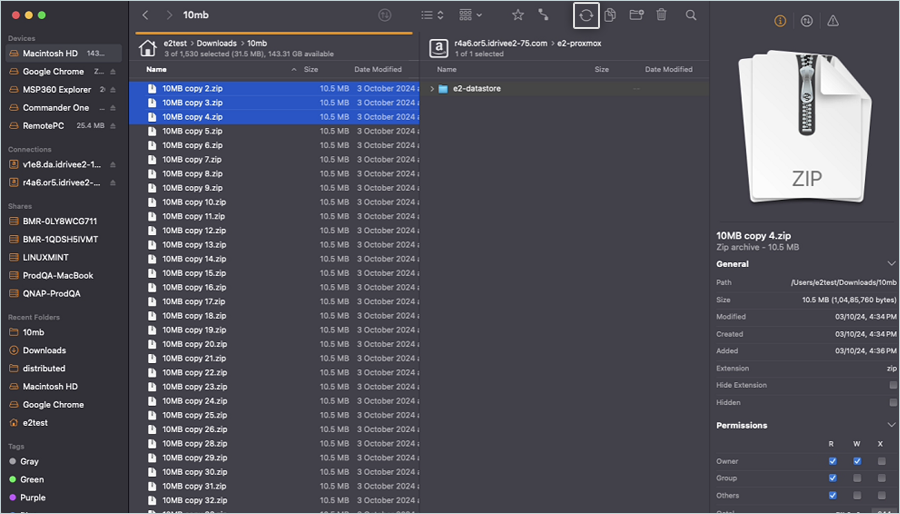The image size is (900, 514).
Task: Click the copy files toolbar icon
Action: (x=609, y=15)
